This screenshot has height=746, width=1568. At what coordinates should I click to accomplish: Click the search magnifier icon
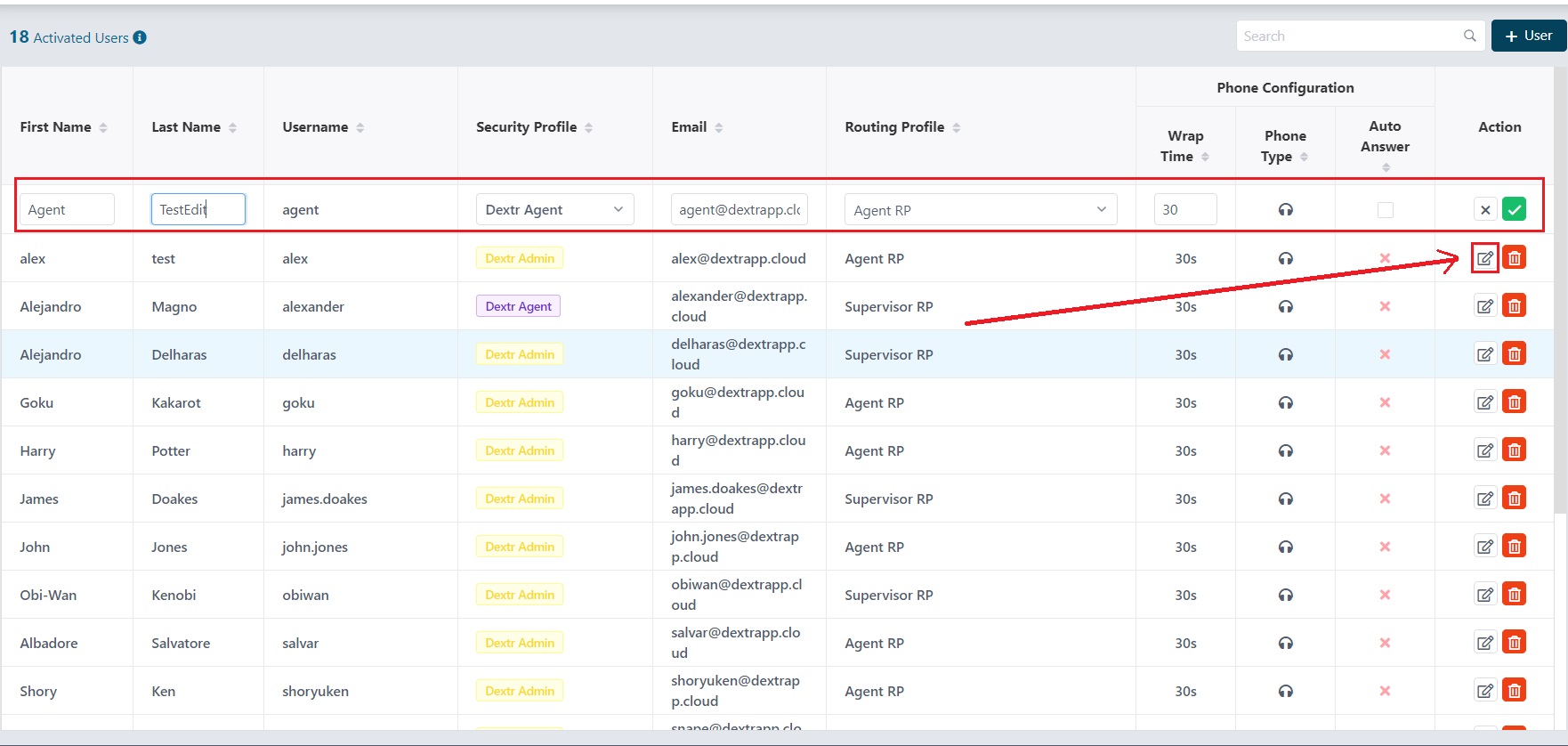coord(1469,36)
